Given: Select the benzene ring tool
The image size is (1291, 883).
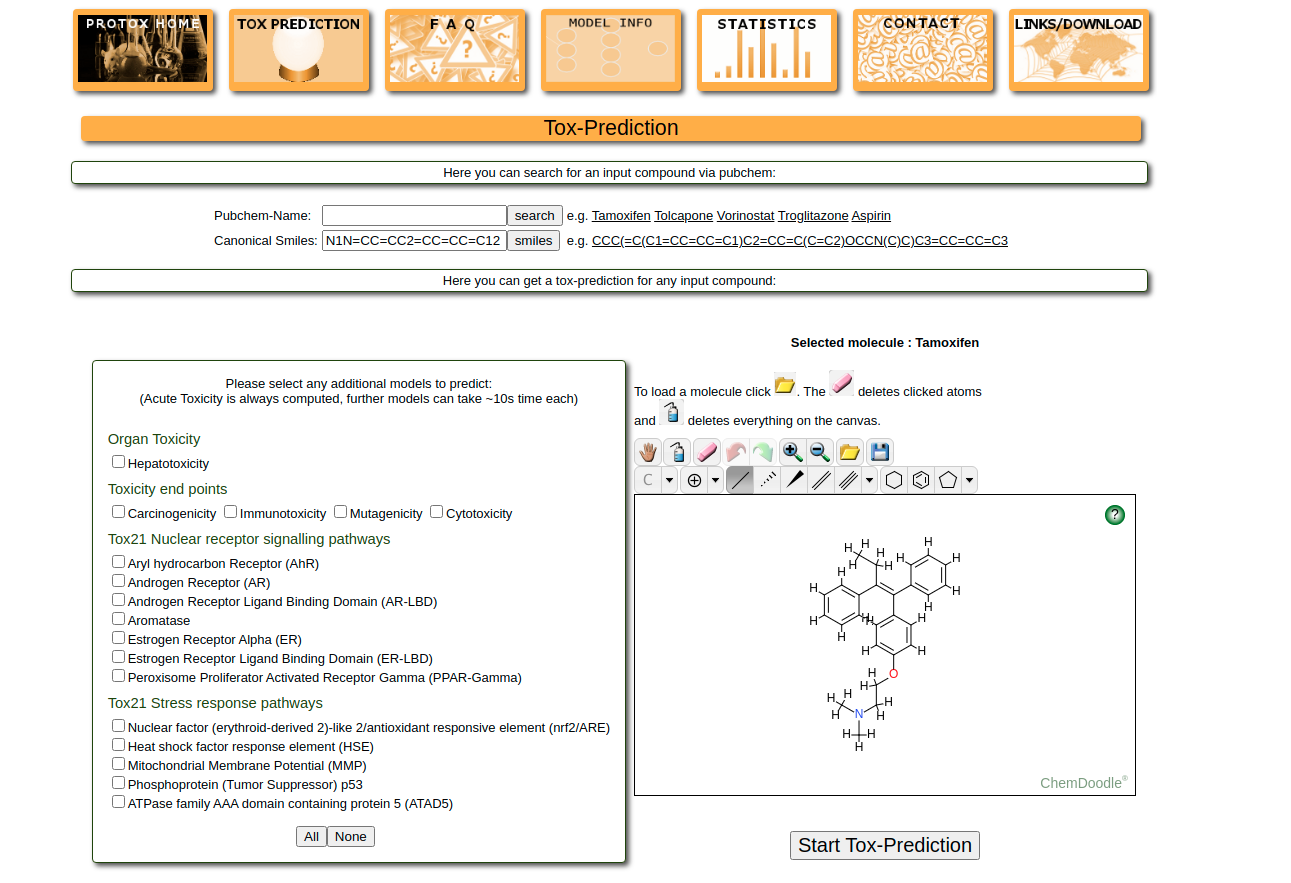Looking at the screenshot, I should [x=921, y=480].
